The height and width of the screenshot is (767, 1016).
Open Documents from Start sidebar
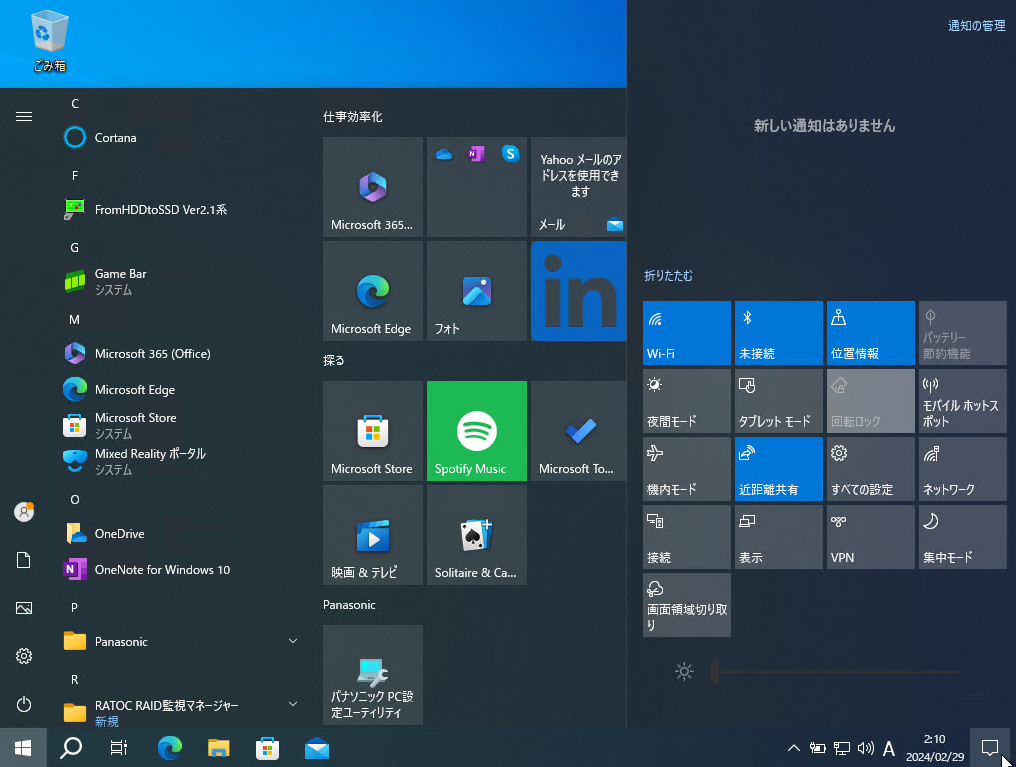coord(24,560)
